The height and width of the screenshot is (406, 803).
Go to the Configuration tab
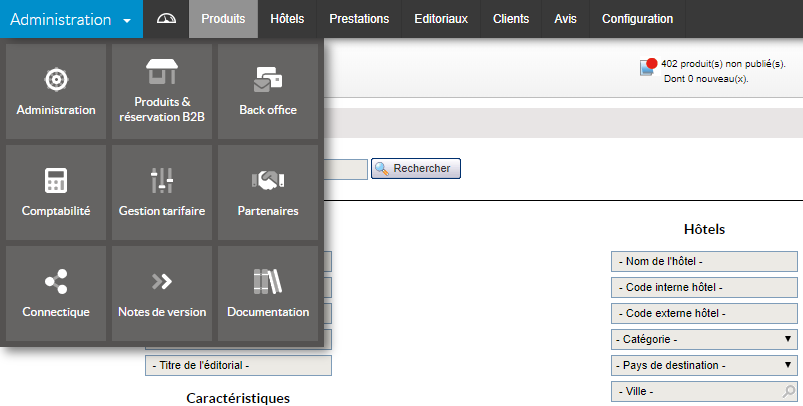(x=637, y=19)
